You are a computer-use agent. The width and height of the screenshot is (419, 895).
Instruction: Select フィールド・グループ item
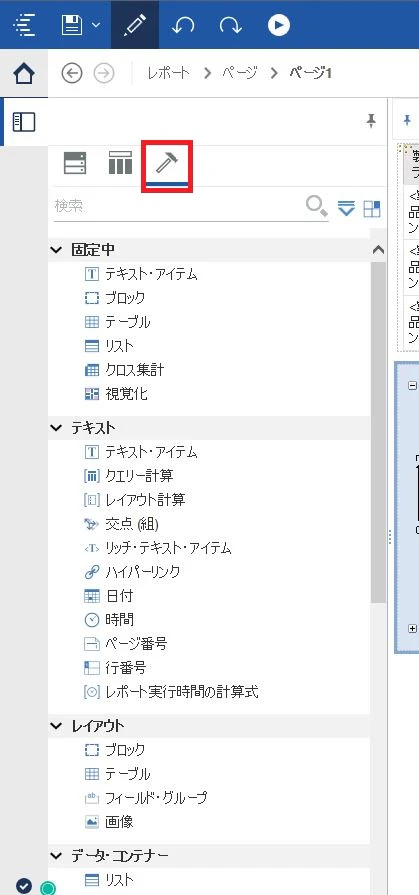pyautogui.click(x=146, y=798)
